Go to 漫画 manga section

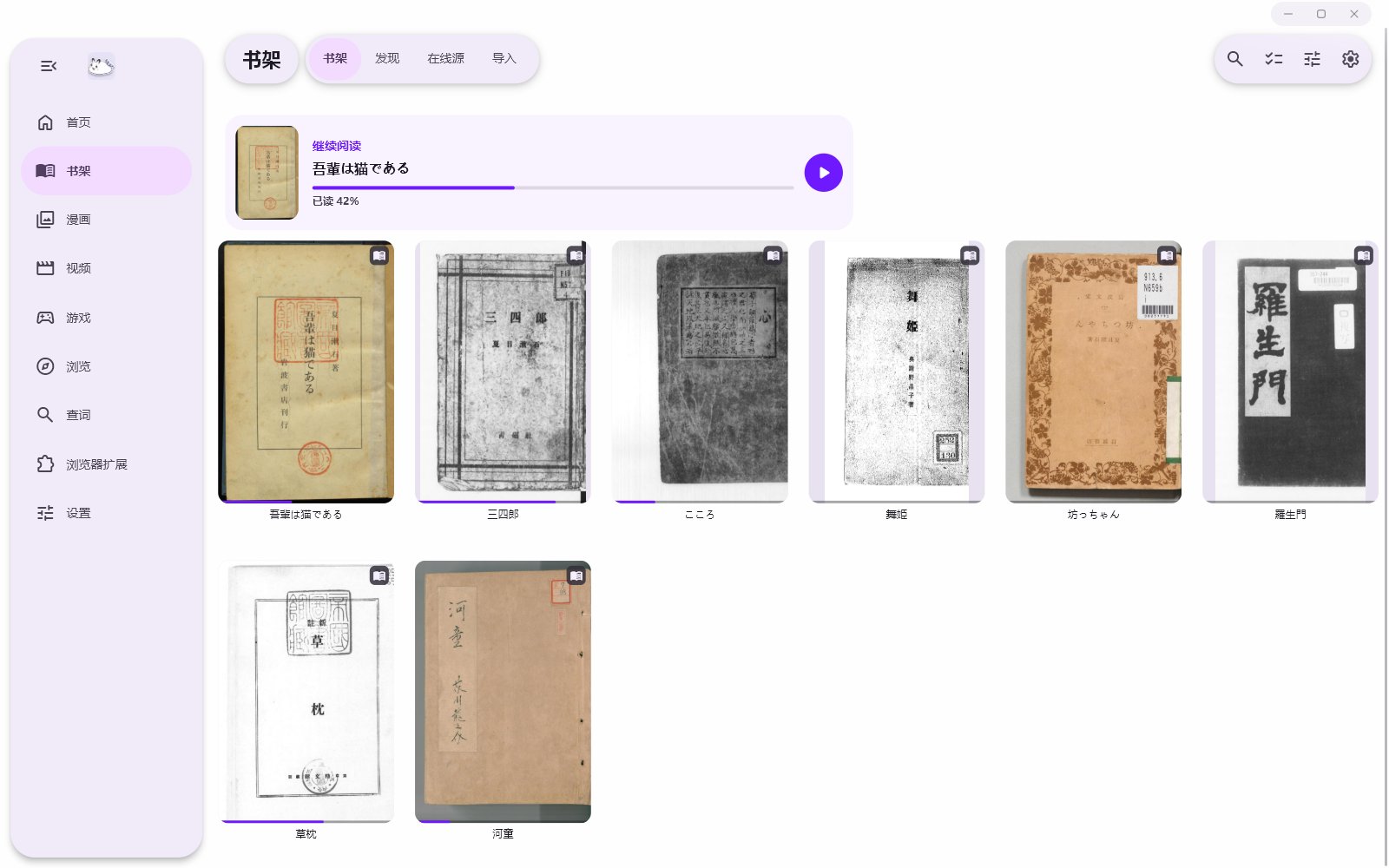point(106,220)
